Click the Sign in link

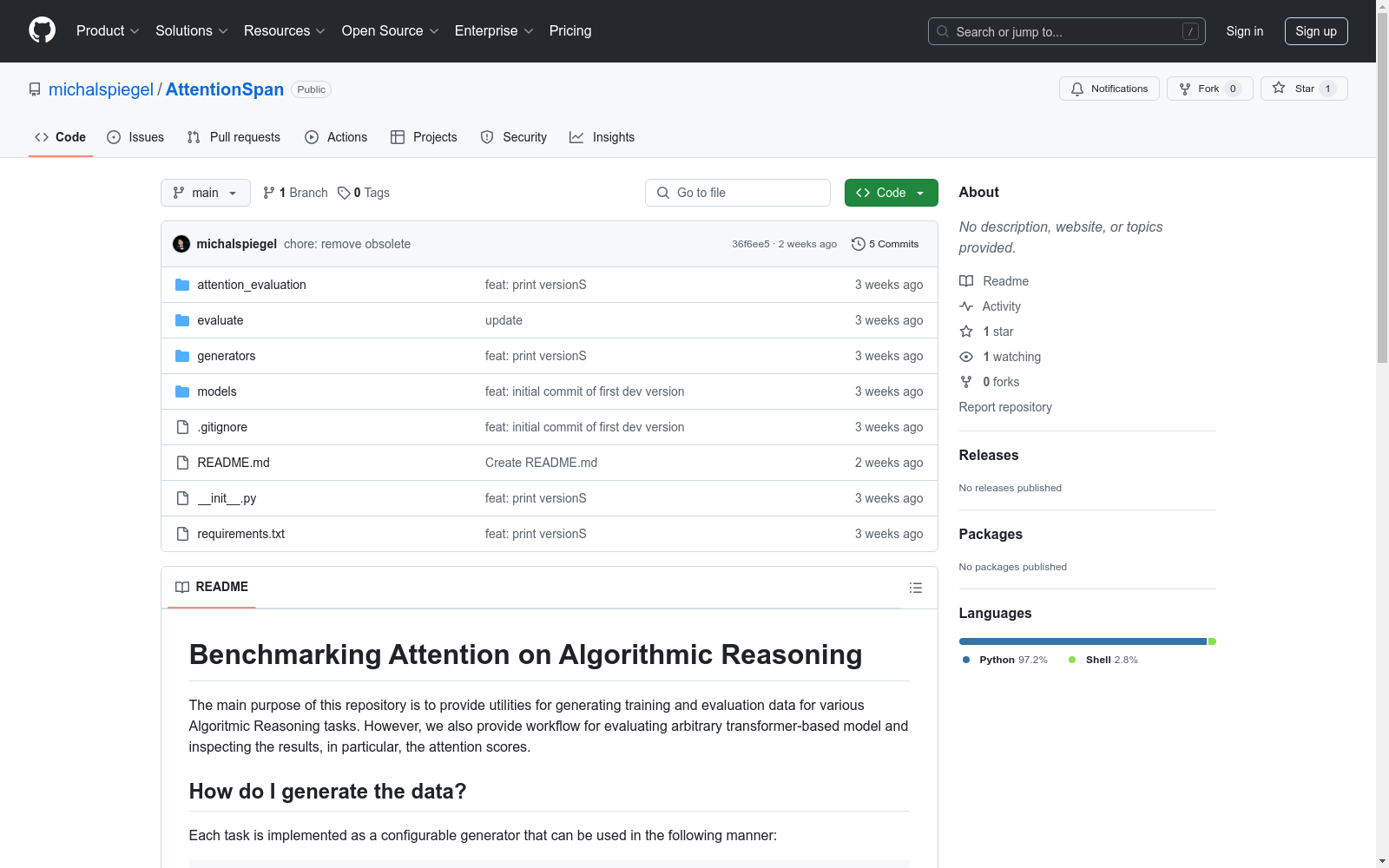1245,31
